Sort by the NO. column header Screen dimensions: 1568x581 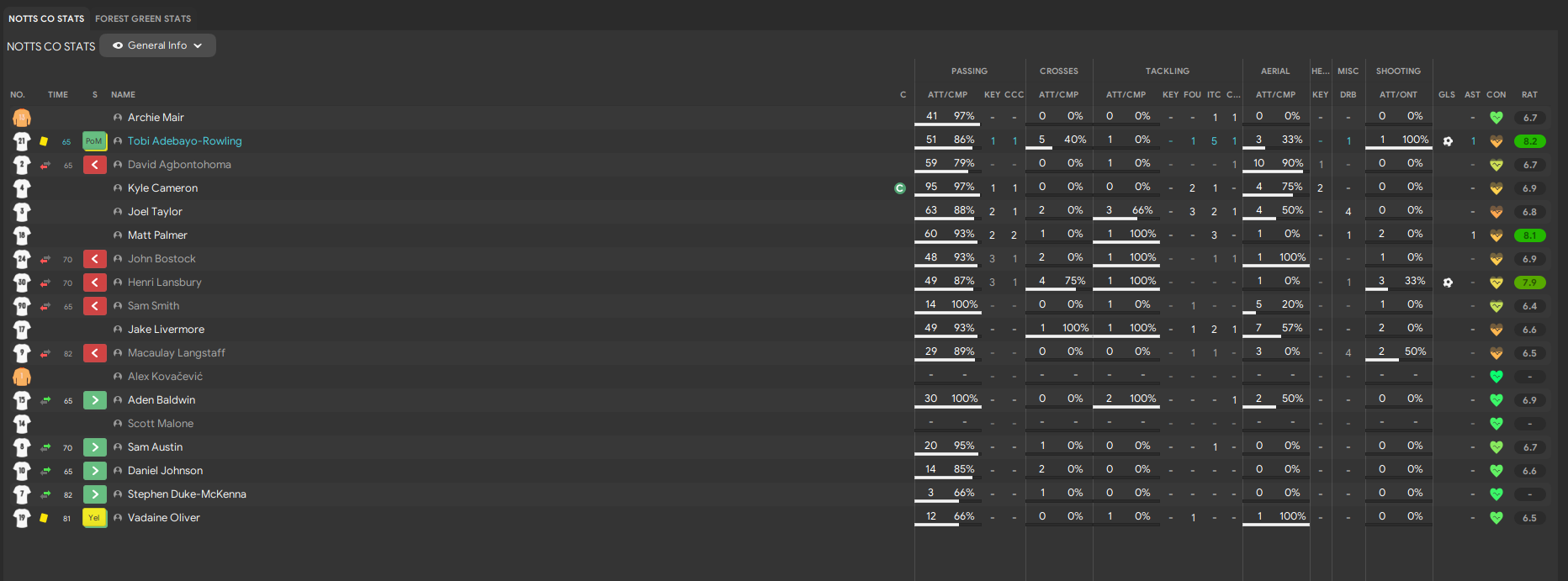coord(18,95)
